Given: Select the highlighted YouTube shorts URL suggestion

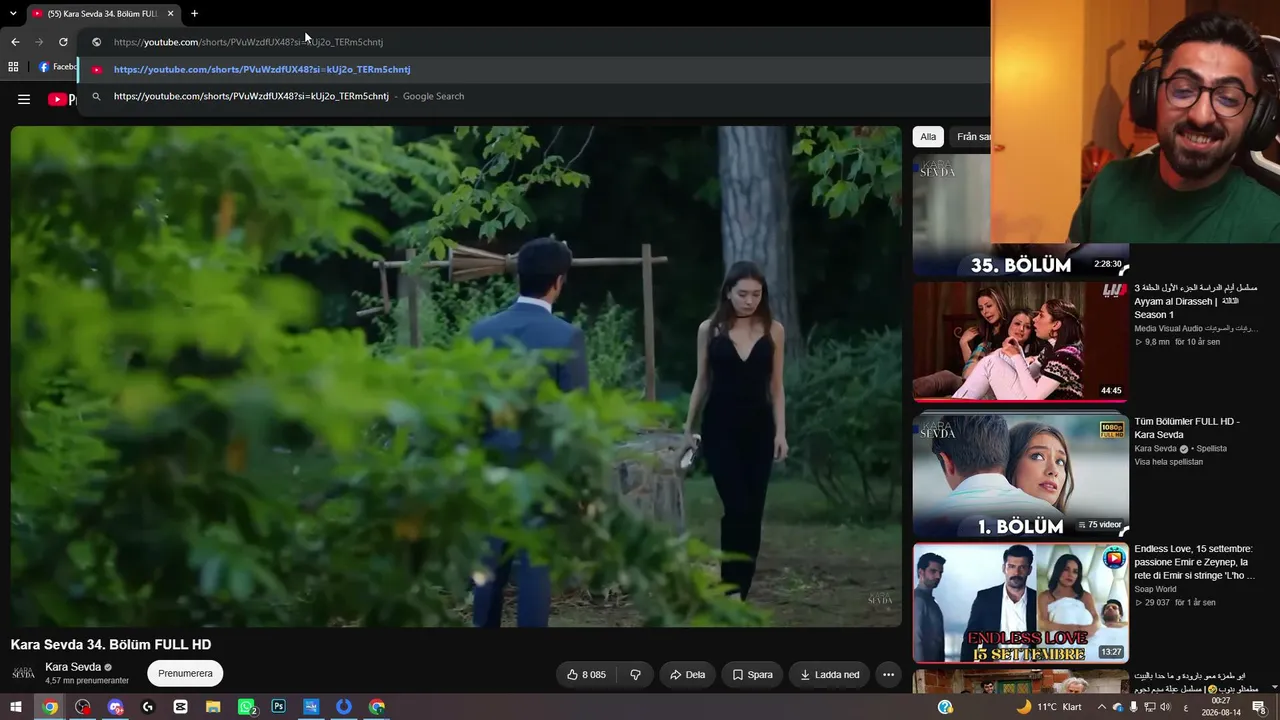Looking at the screenshot, I should coord(534,70).
